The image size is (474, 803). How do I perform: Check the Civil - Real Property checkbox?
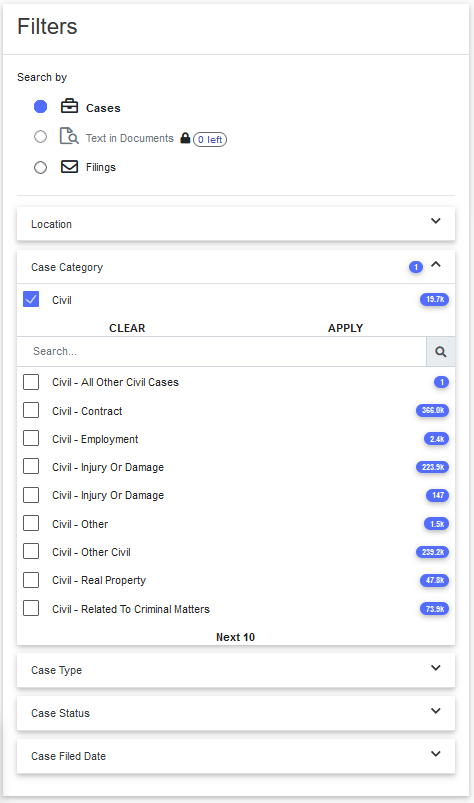click(31, 580)
